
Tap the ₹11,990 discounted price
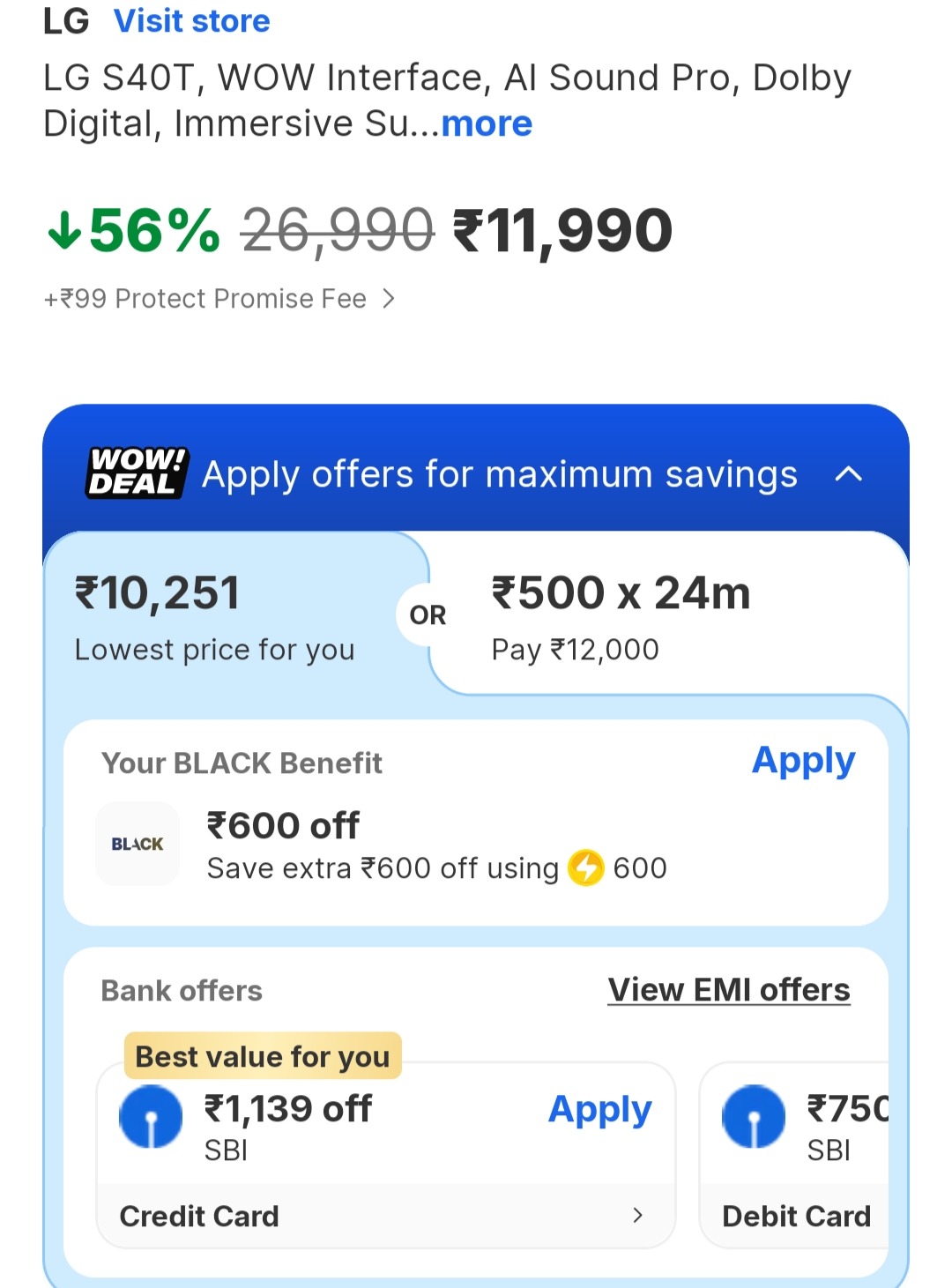[x=562, y=231]
